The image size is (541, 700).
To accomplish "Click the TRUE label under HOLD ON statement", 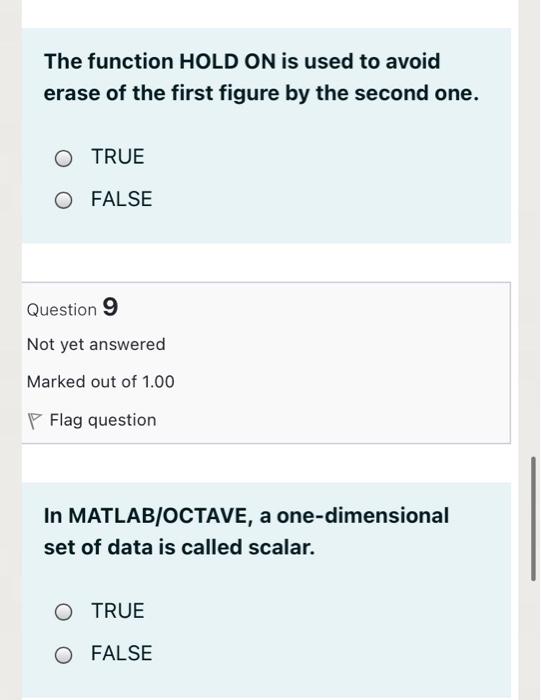I will pyautogui.click(x=118, y=157).
